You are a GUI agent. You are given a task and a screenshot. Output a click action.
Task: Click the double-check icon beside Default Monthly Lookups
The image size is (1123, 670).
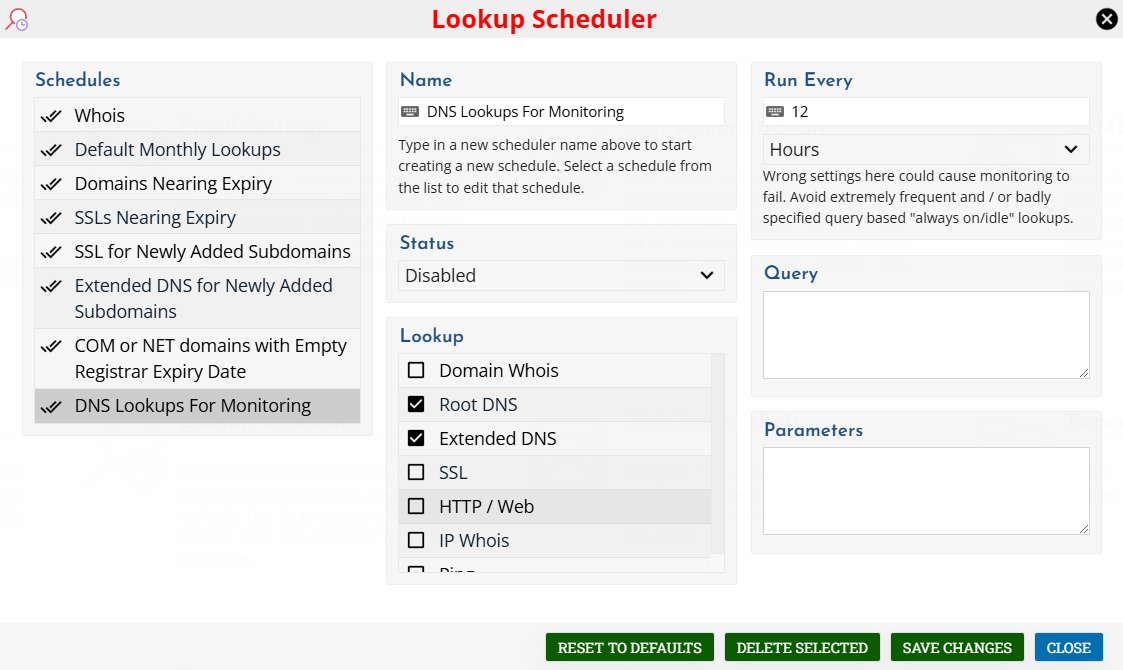[51, 150]
